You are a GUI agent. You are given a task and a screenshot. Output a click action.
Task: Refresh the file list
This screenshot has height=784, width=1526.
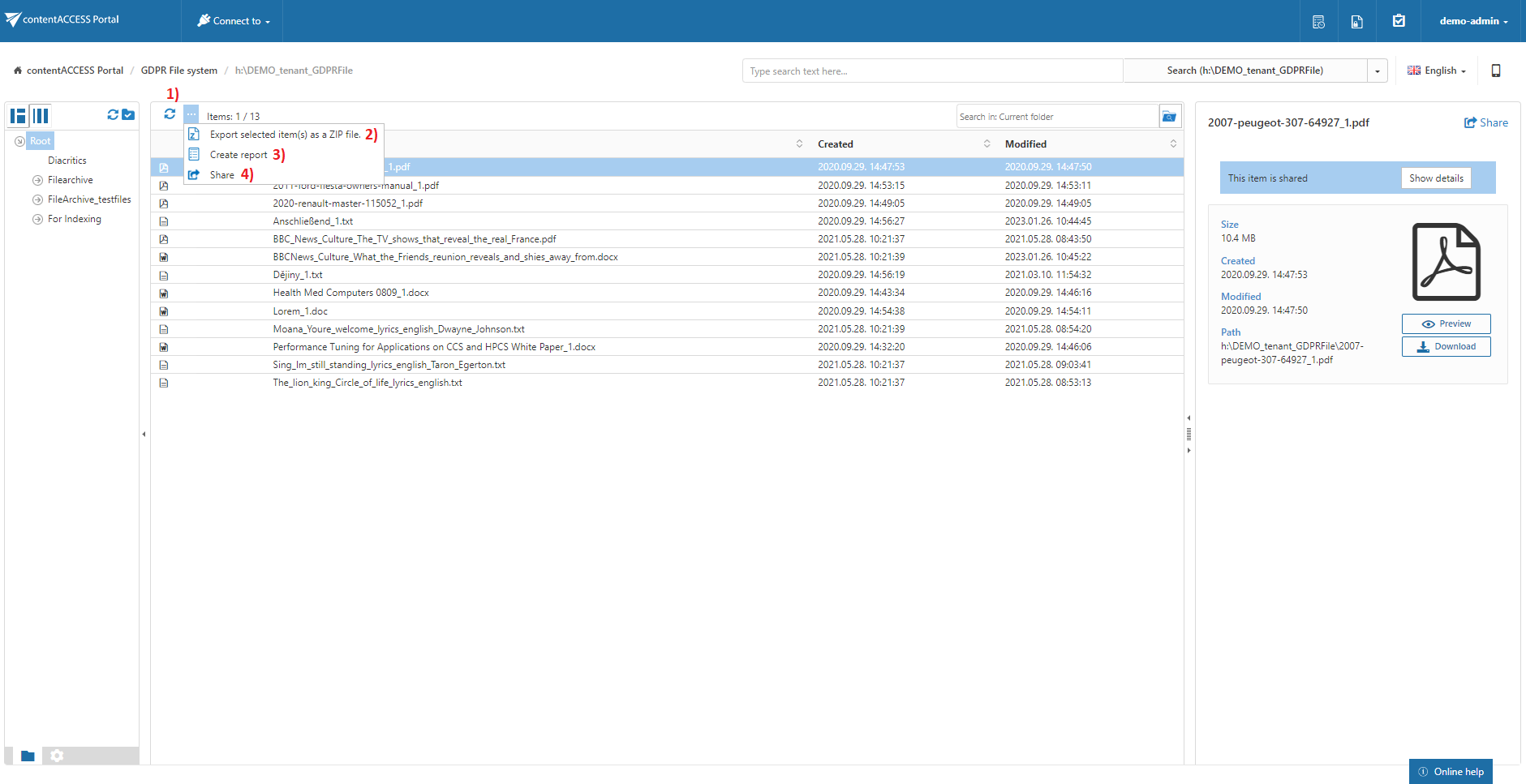click(x=170, y=114)
